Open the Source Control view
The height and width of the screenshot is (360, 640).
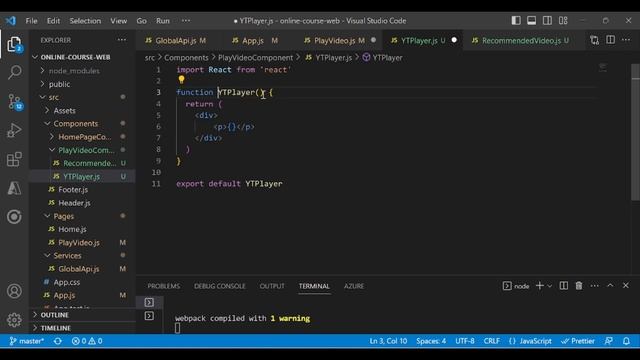pos(15,102)
